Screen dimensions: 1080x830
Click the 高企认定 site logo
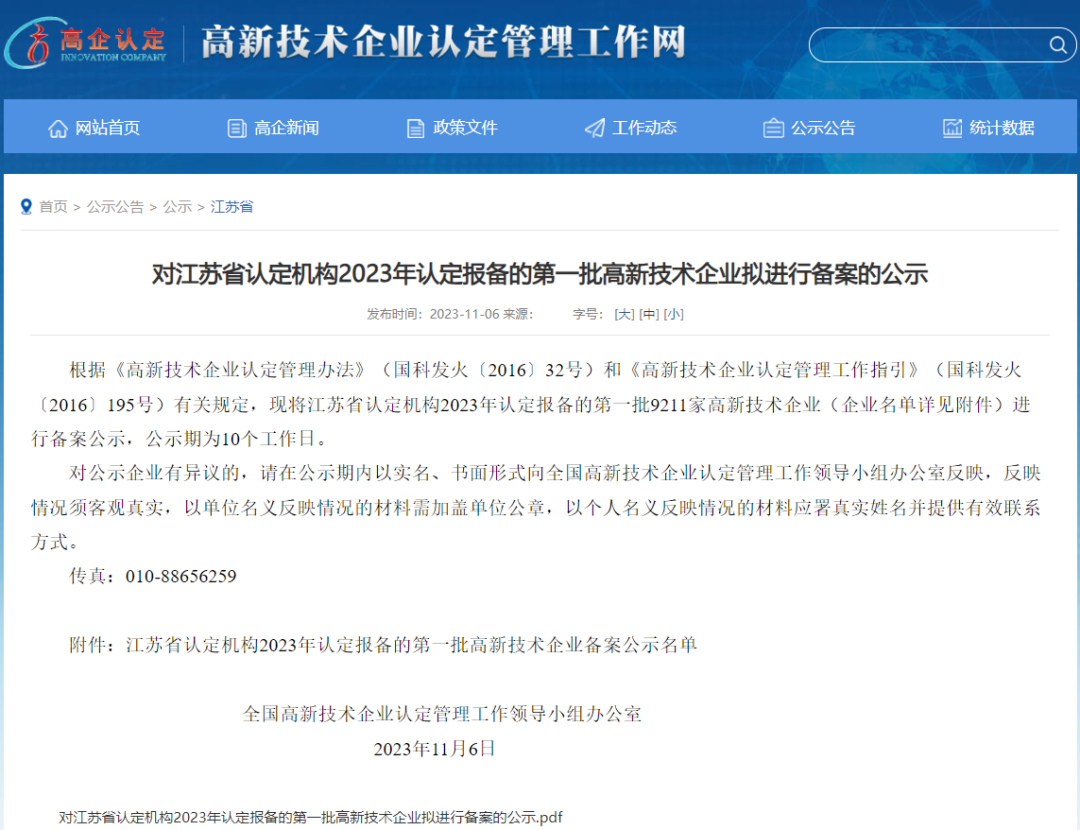point(86,43)
